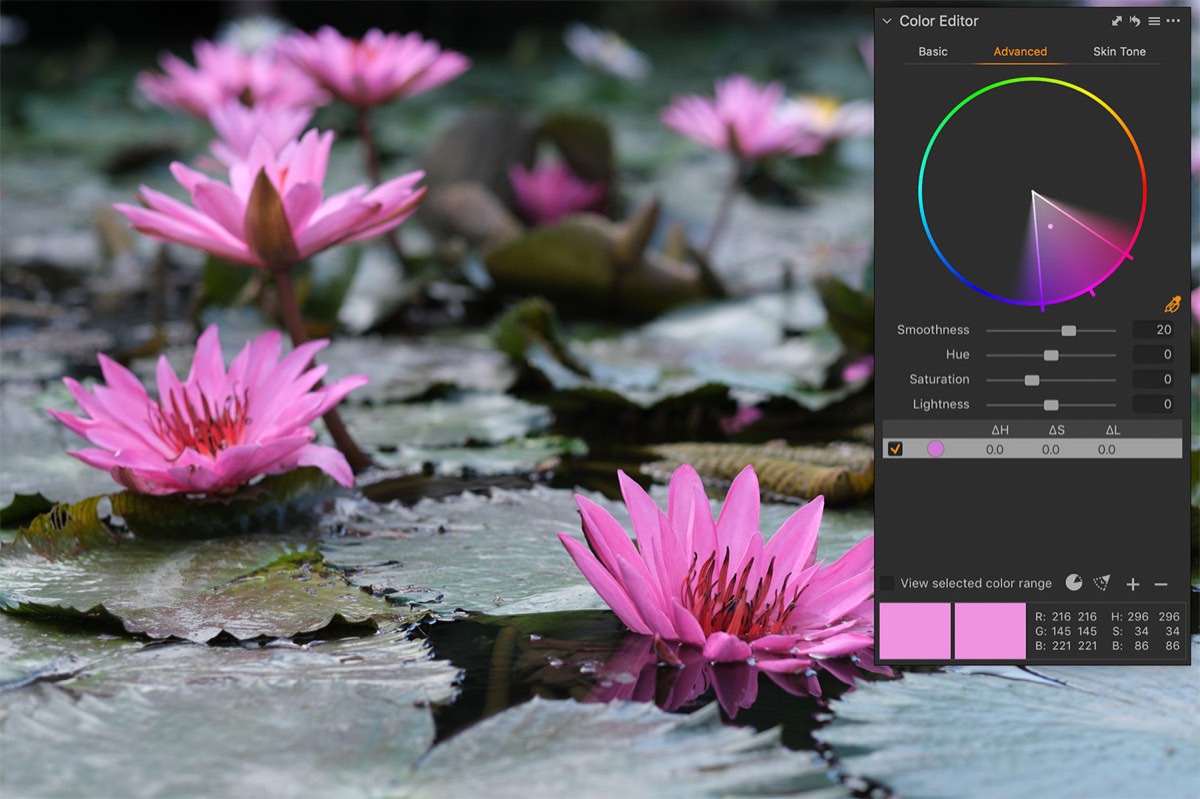The width and height of the screenshot is (1200, 799).
Task: Collapse the Color Editor panel
Action: coord(886,20)
